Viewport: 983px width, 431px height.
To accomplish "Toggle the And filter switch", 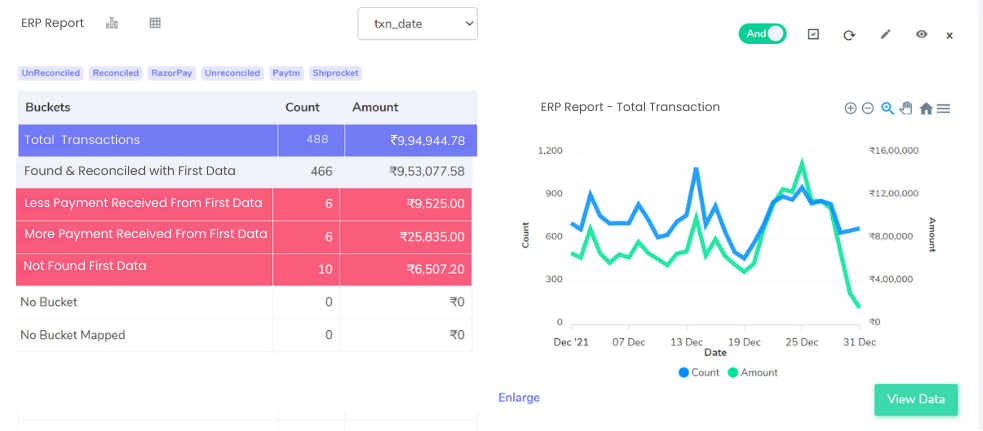I will (x=762, y=34).
